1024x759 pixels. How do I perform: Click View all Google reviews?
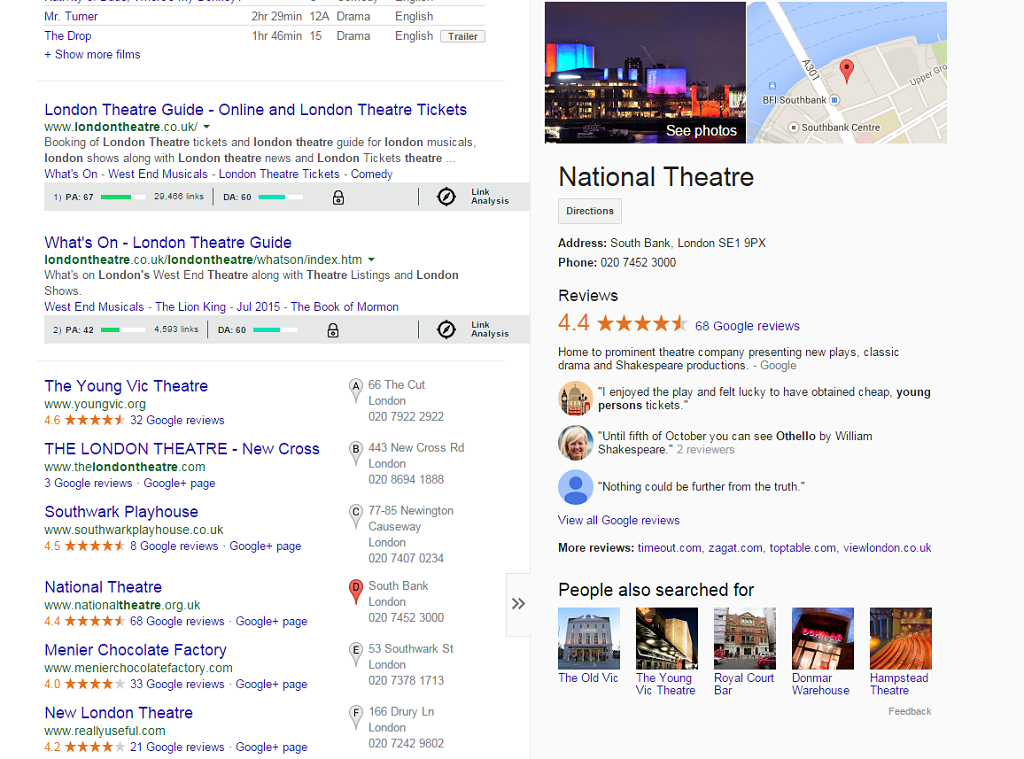pyautogui.click(x=618, y=520)
